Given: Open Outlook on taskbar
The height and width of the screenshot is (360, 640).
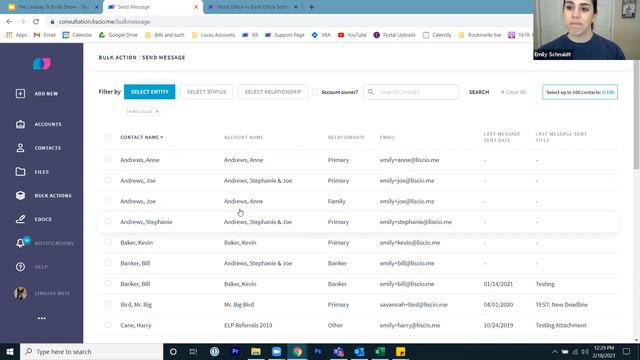Looking at the screenshot, I should 359,351.
